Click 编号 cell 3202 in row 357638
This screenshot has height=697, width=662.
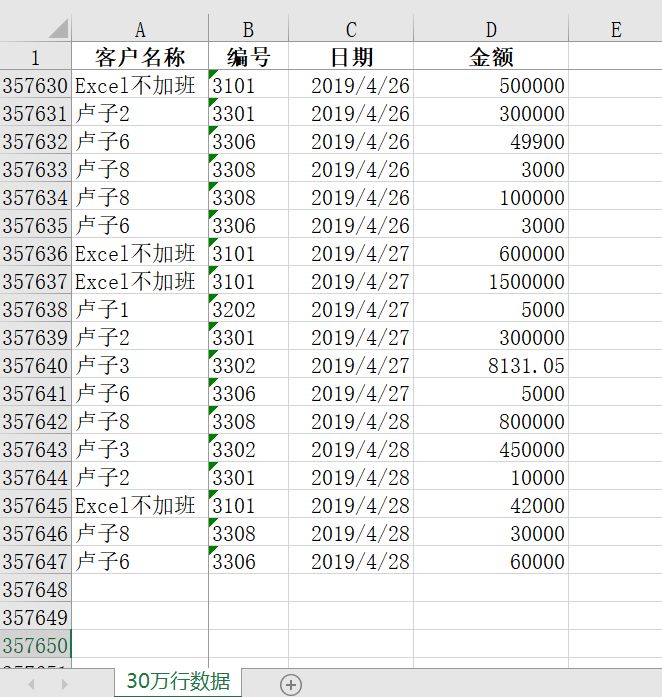coord(248,308)
